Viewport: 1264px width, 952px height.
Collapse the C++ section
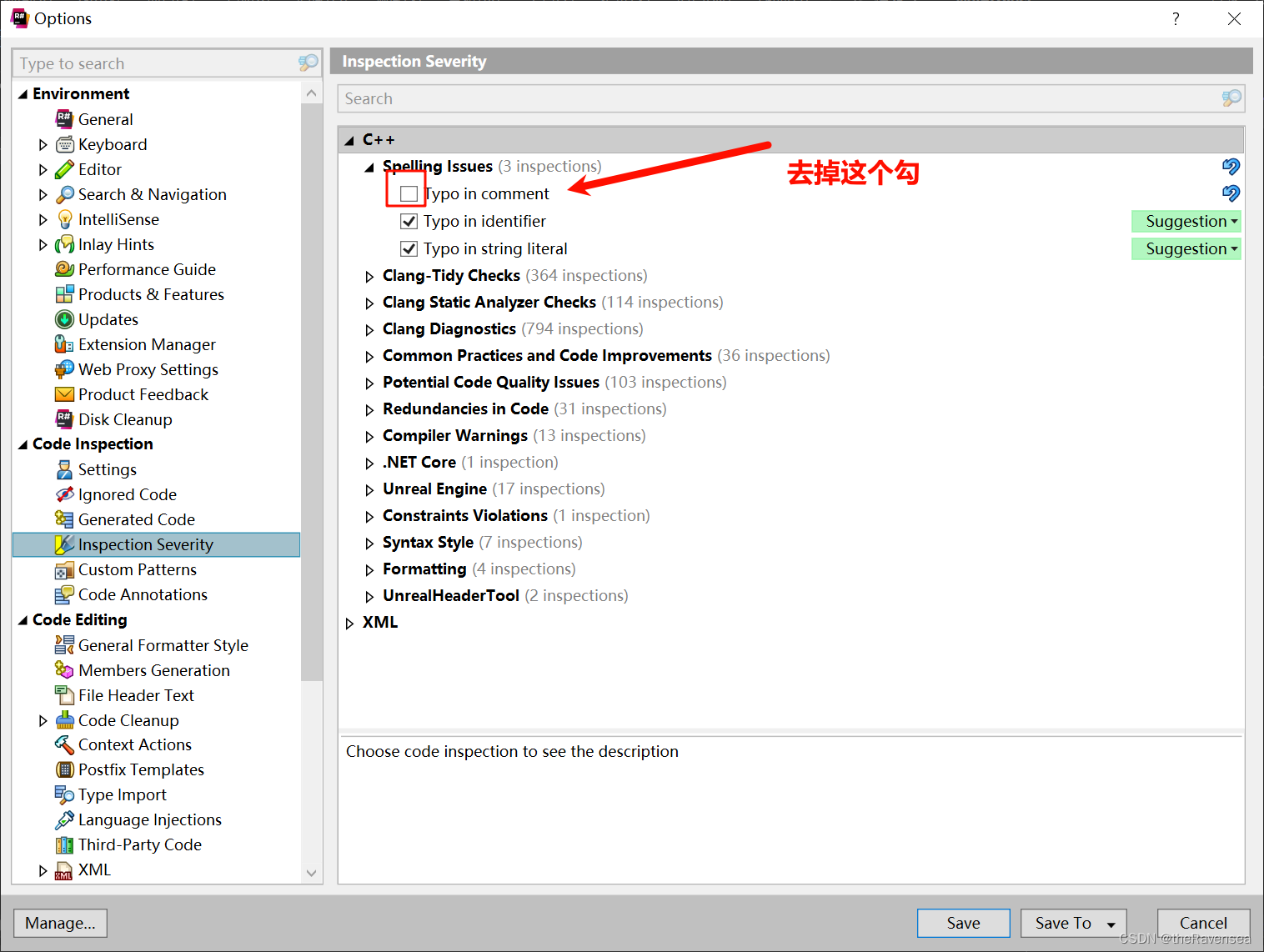(x=349, y=141)
